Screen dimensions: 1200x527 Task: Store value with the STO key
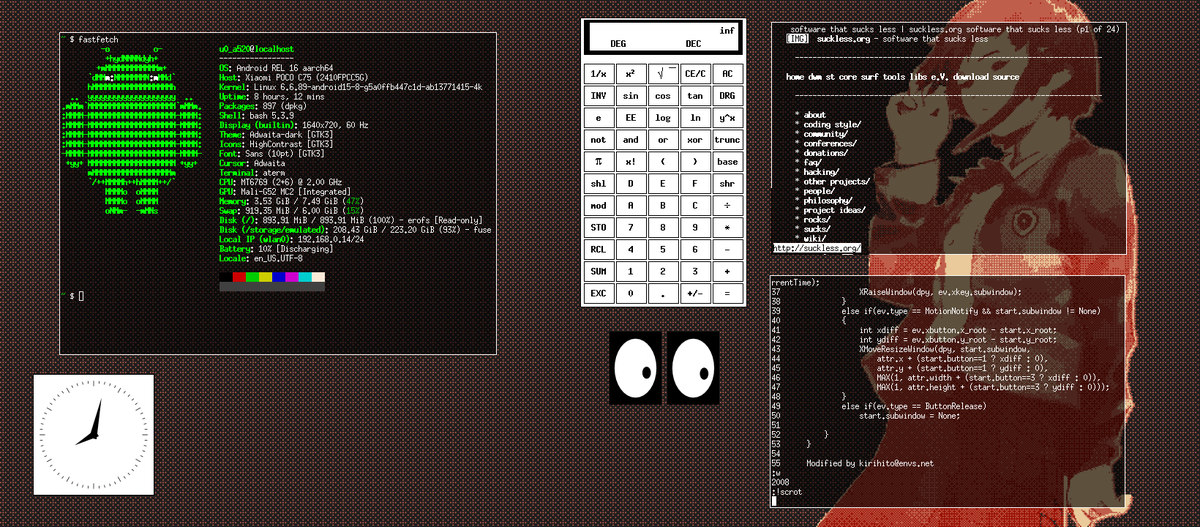point(598,228)
